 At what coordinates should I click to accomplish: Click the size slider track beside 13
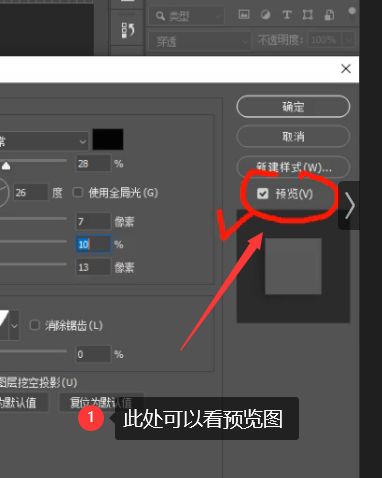pyautogui.click(x=33, y=264)
